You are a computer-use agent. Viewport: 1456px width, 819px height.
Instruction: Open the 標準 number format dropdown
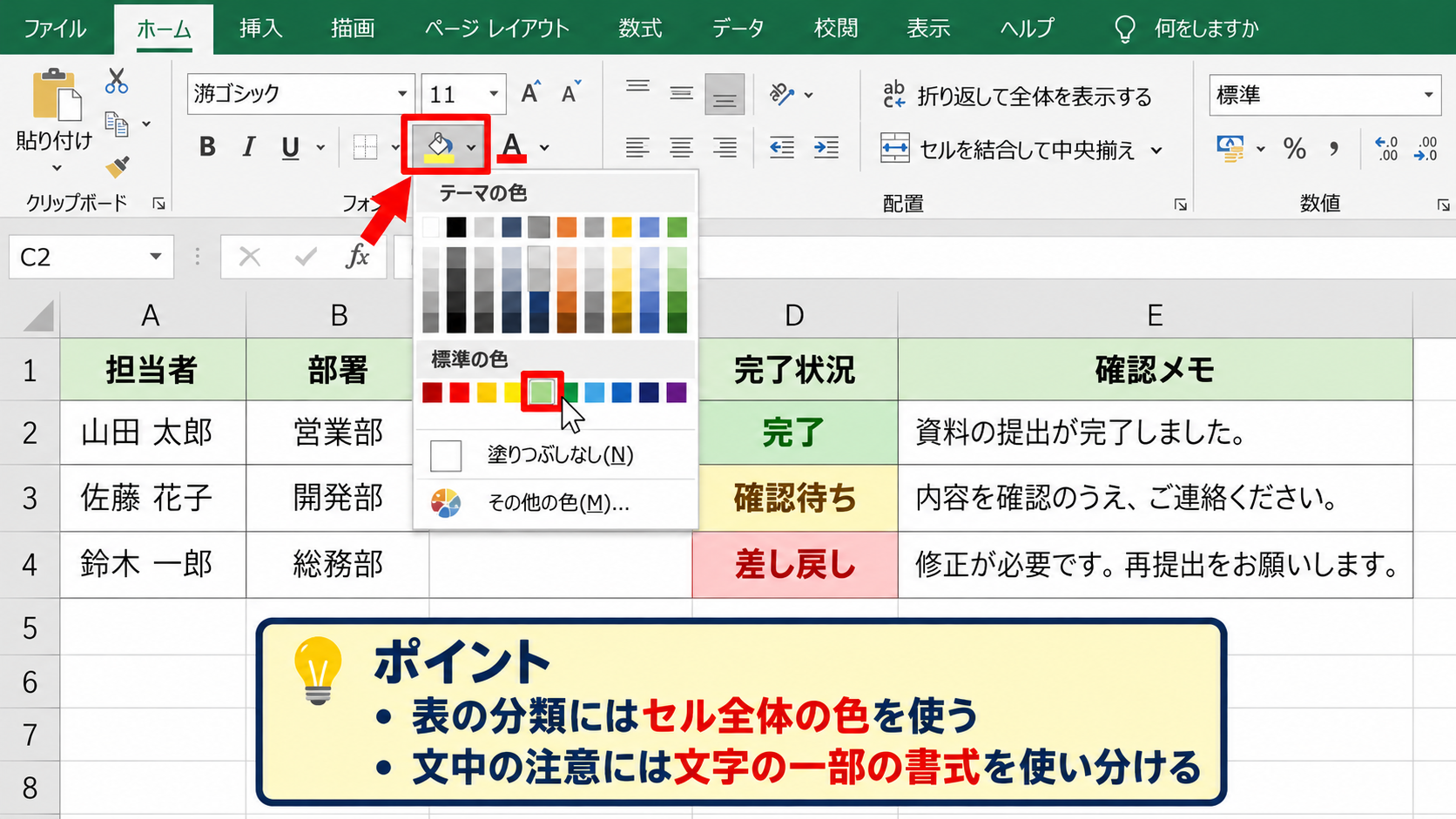pyautogui.click(x=1429, y=95)
